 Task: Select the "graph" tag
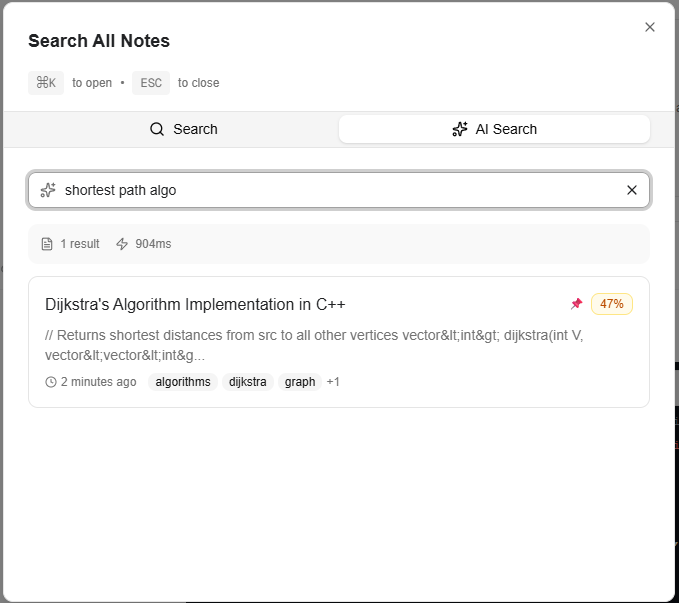click(x=300, y=382)
